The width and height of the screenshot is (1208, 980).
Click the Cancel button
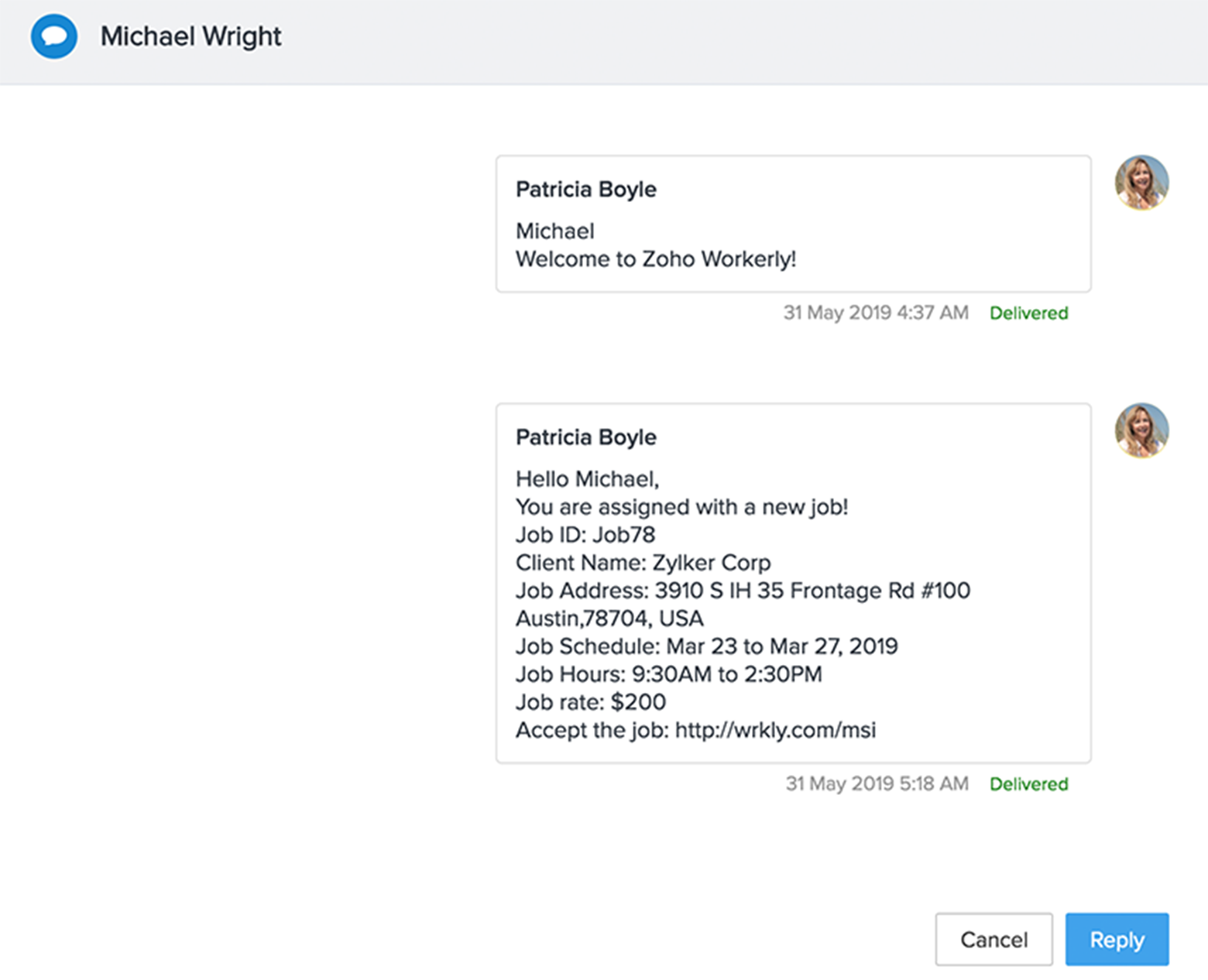click(994, 939)
